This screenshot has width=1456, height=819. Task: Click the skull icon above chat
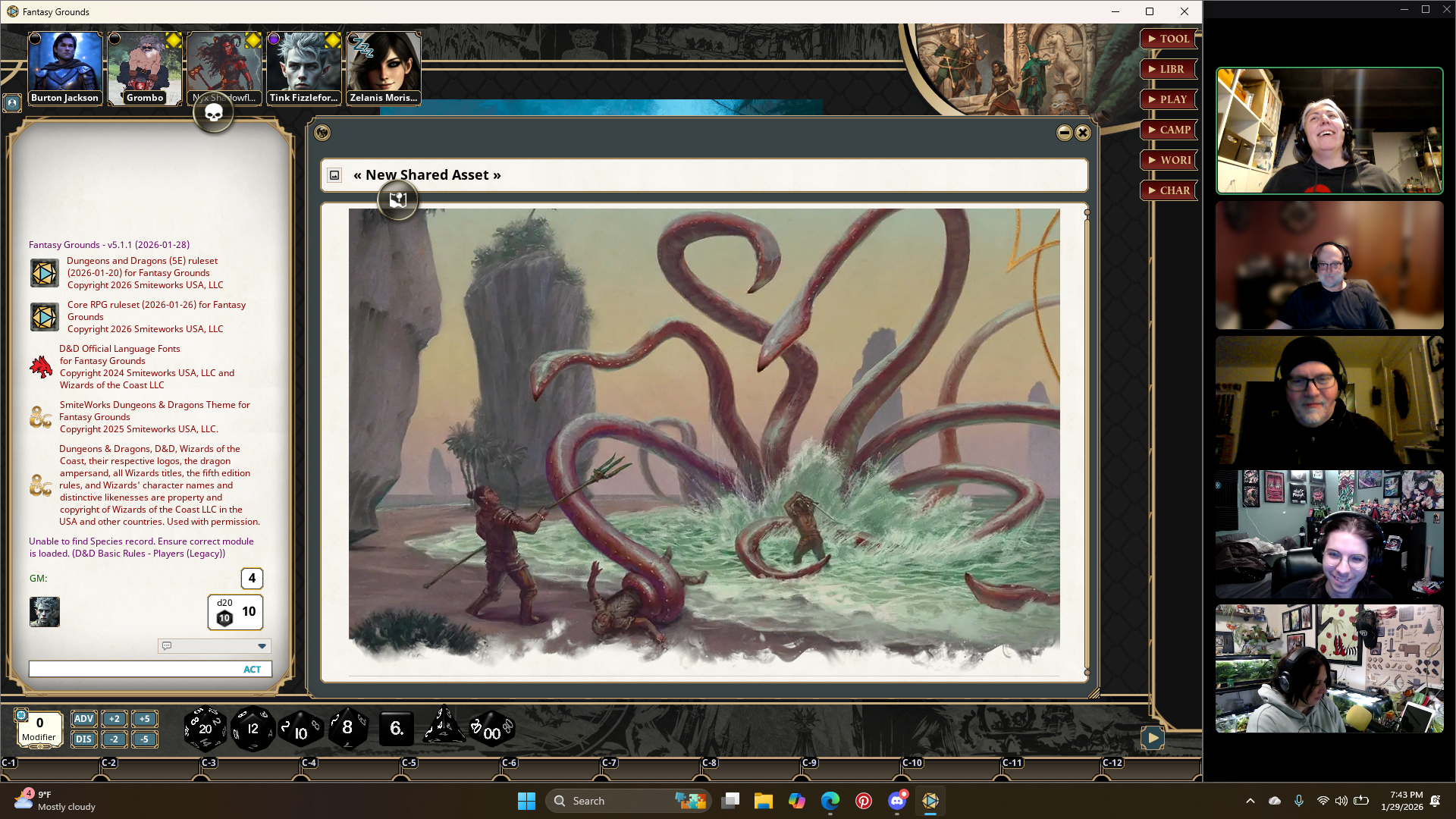pyautogui.click(x=214, y=114)
